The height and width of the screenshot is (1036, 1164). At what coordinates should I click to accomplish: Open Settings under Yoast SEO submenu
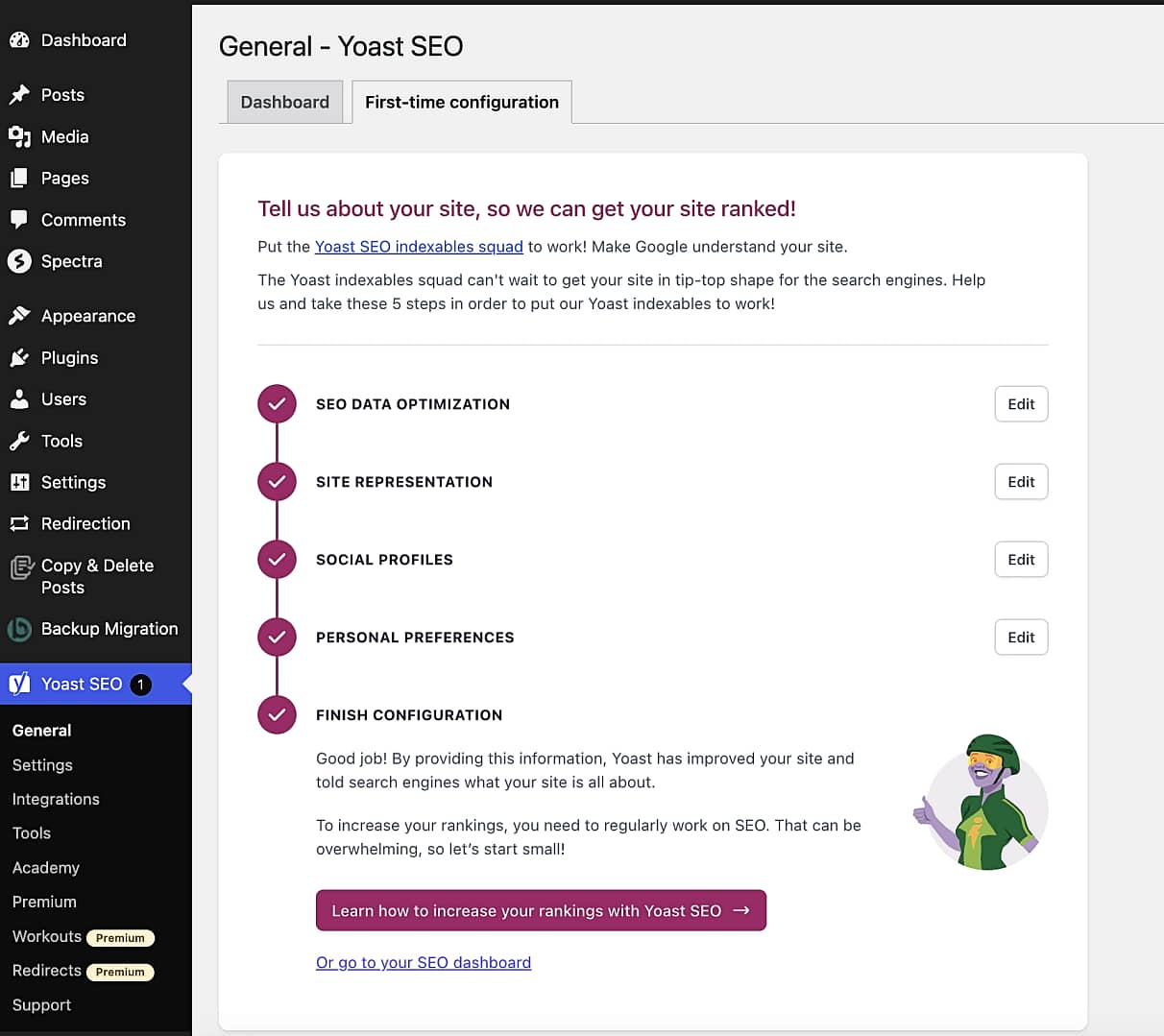[x=42, y=765]
